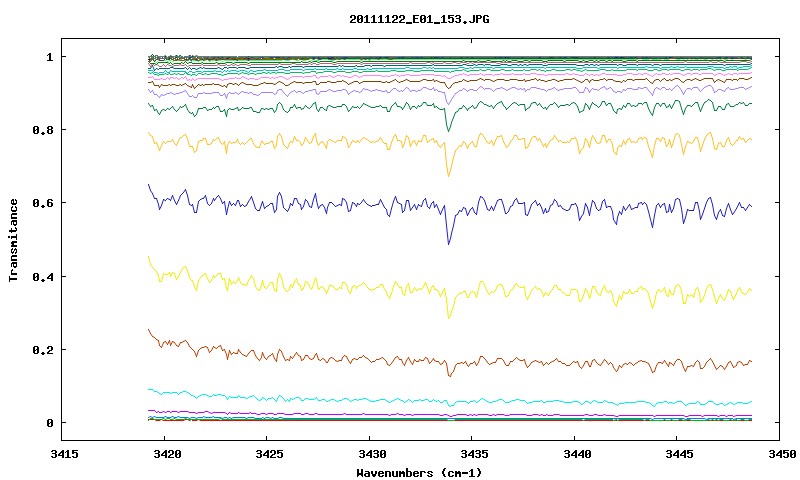Click the x-axis tick label 3425
The image size is (800, 480).
[x=269, y=454]
